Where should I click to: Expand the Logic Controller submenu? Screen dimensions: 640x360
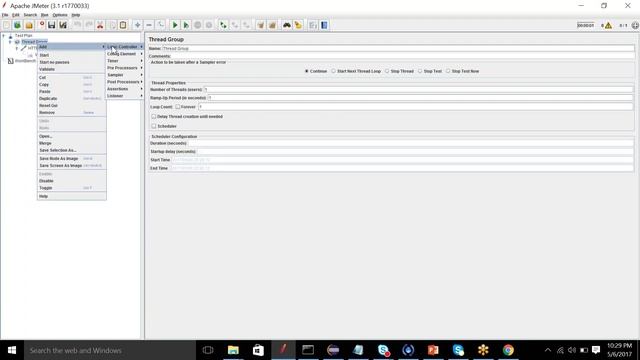click(125, 47)
